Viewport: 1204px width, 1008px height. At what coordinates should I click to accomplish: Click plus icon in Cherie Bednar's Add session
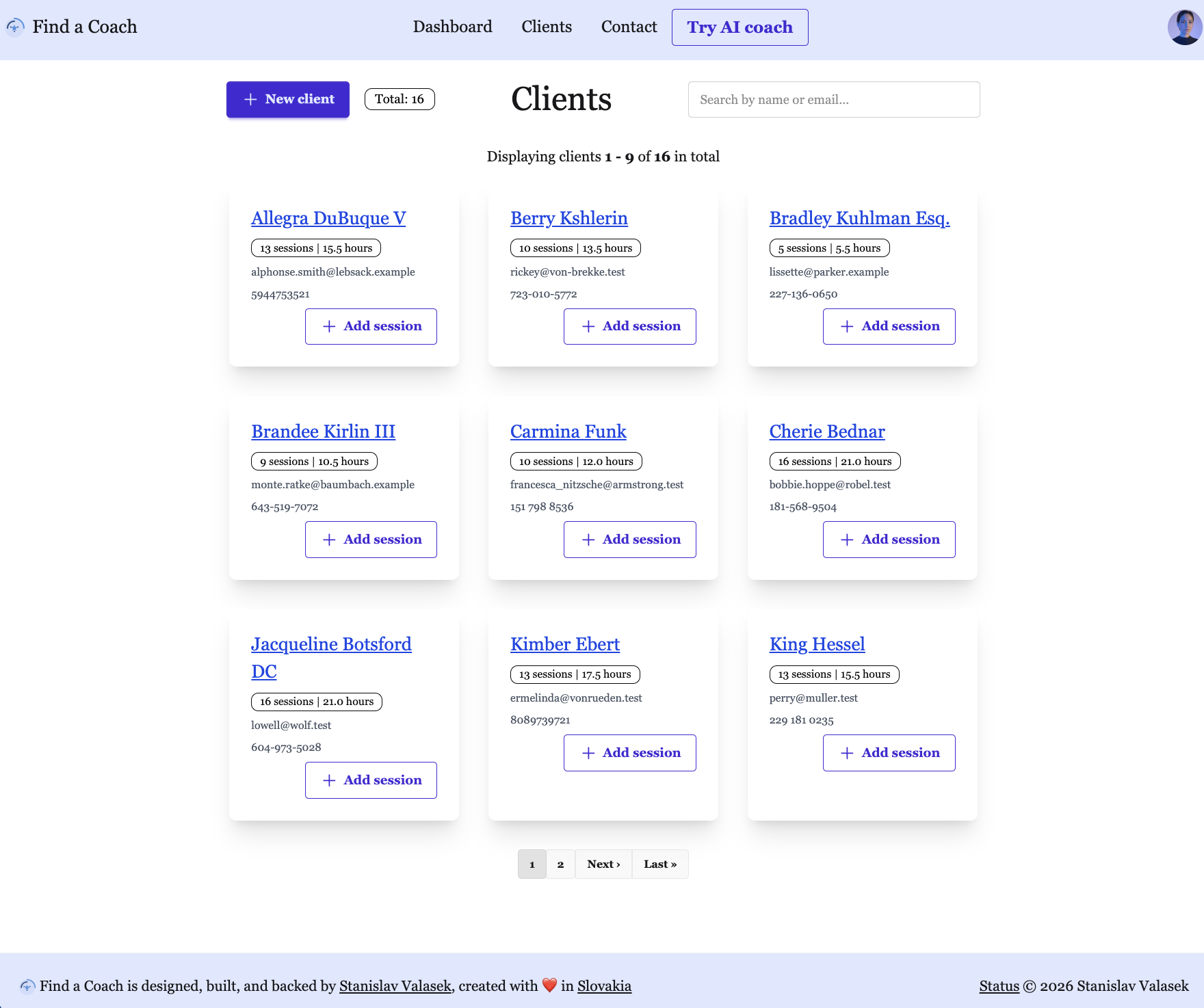pyautogui.click(x=847, y=540)
